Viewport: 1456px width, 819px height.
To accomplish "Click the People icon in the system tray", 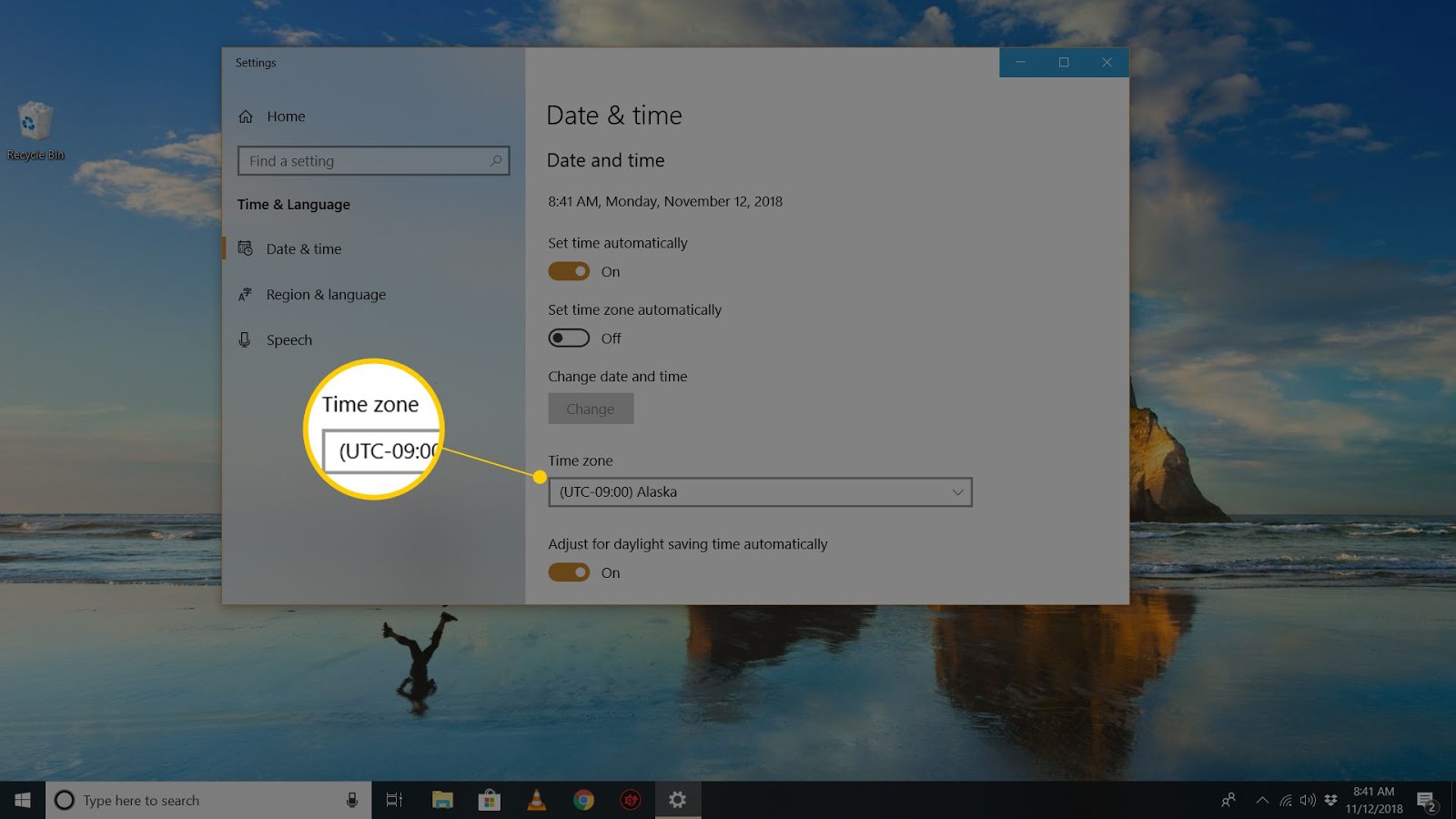I will [1228, 800].
